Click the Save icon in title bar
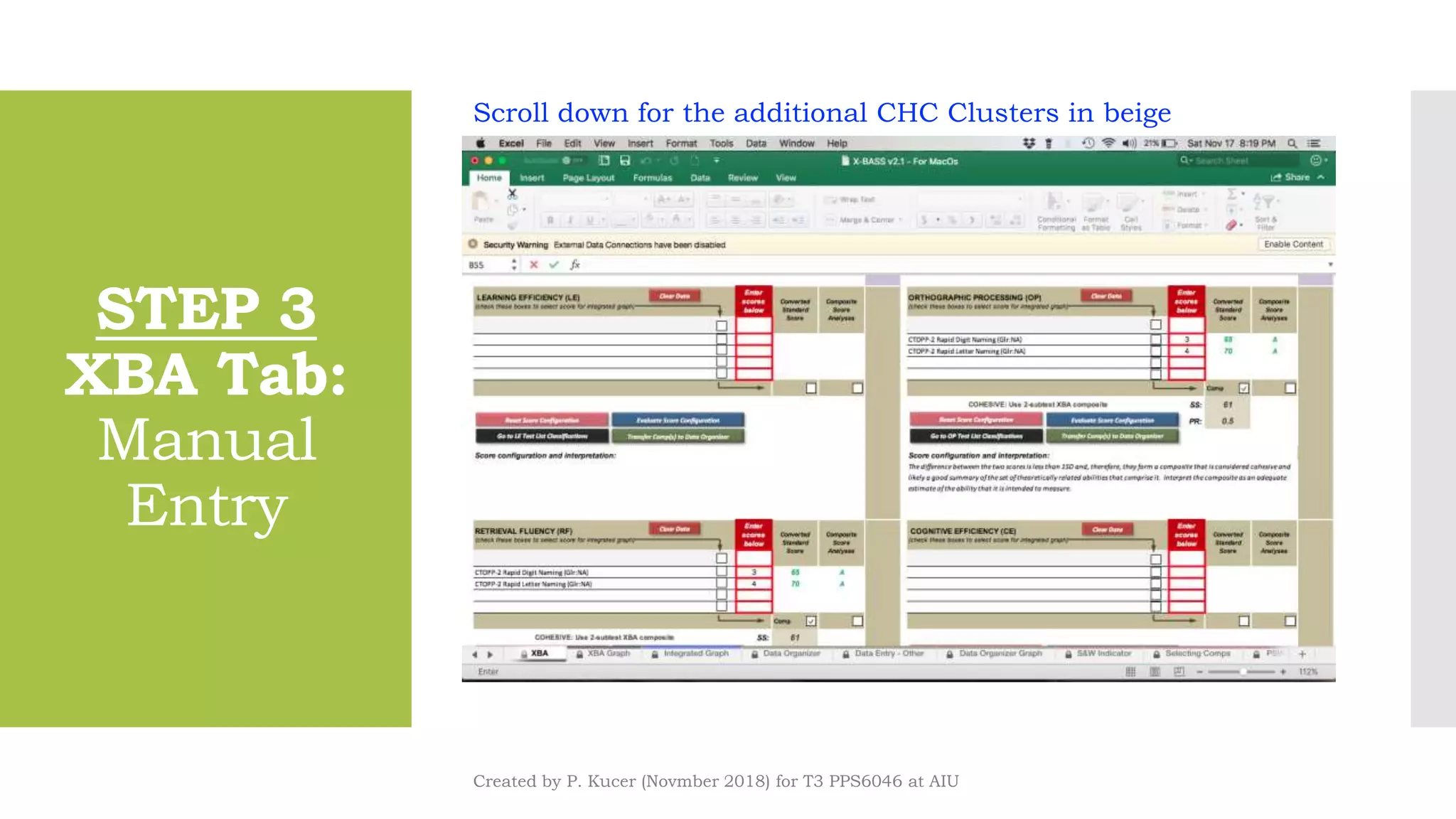Viewport: 1456px width, 819px height. point(625,161)
